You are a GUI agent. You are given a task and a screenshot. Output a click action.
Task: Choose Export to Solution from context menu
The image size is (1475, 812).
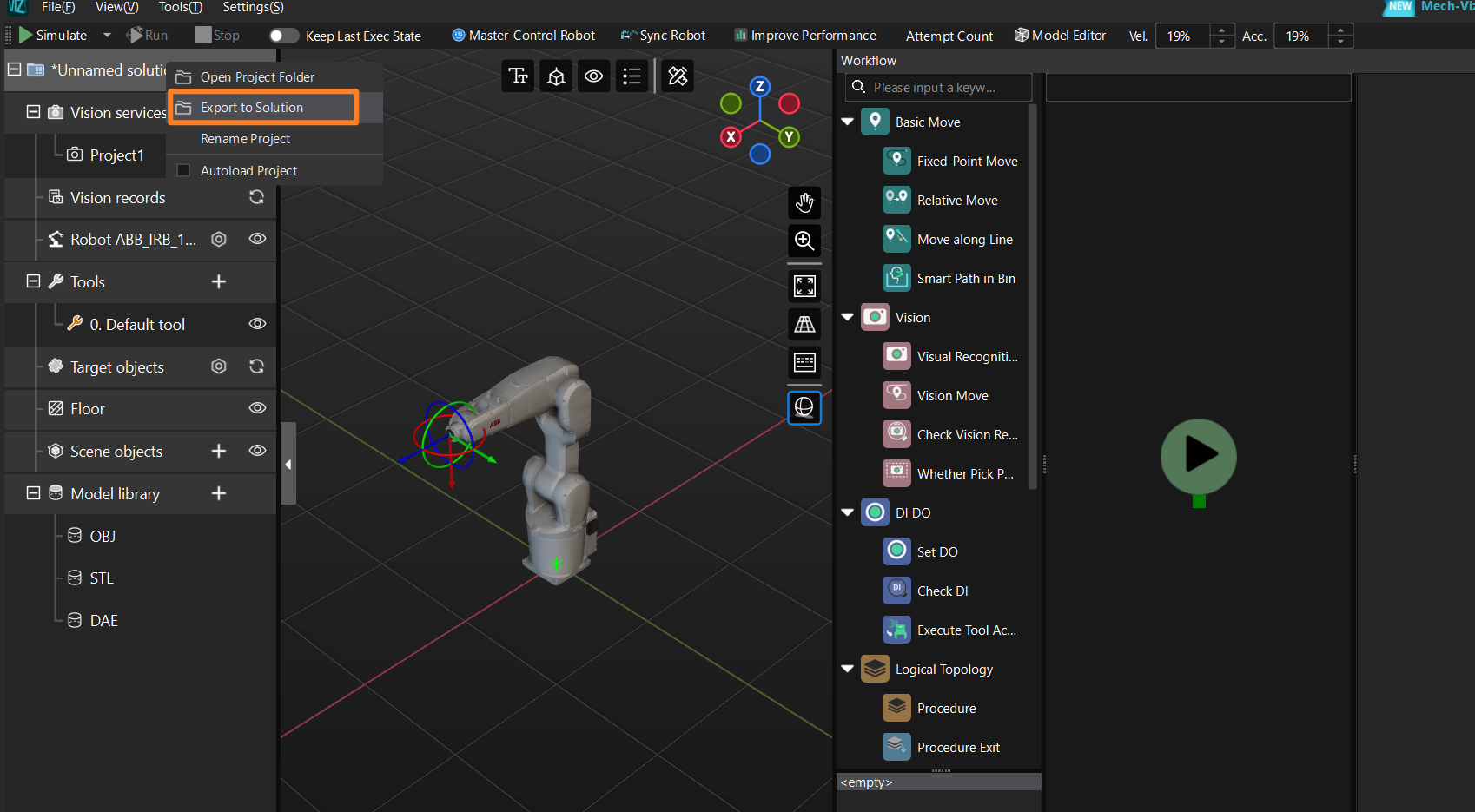pos(252,108)
